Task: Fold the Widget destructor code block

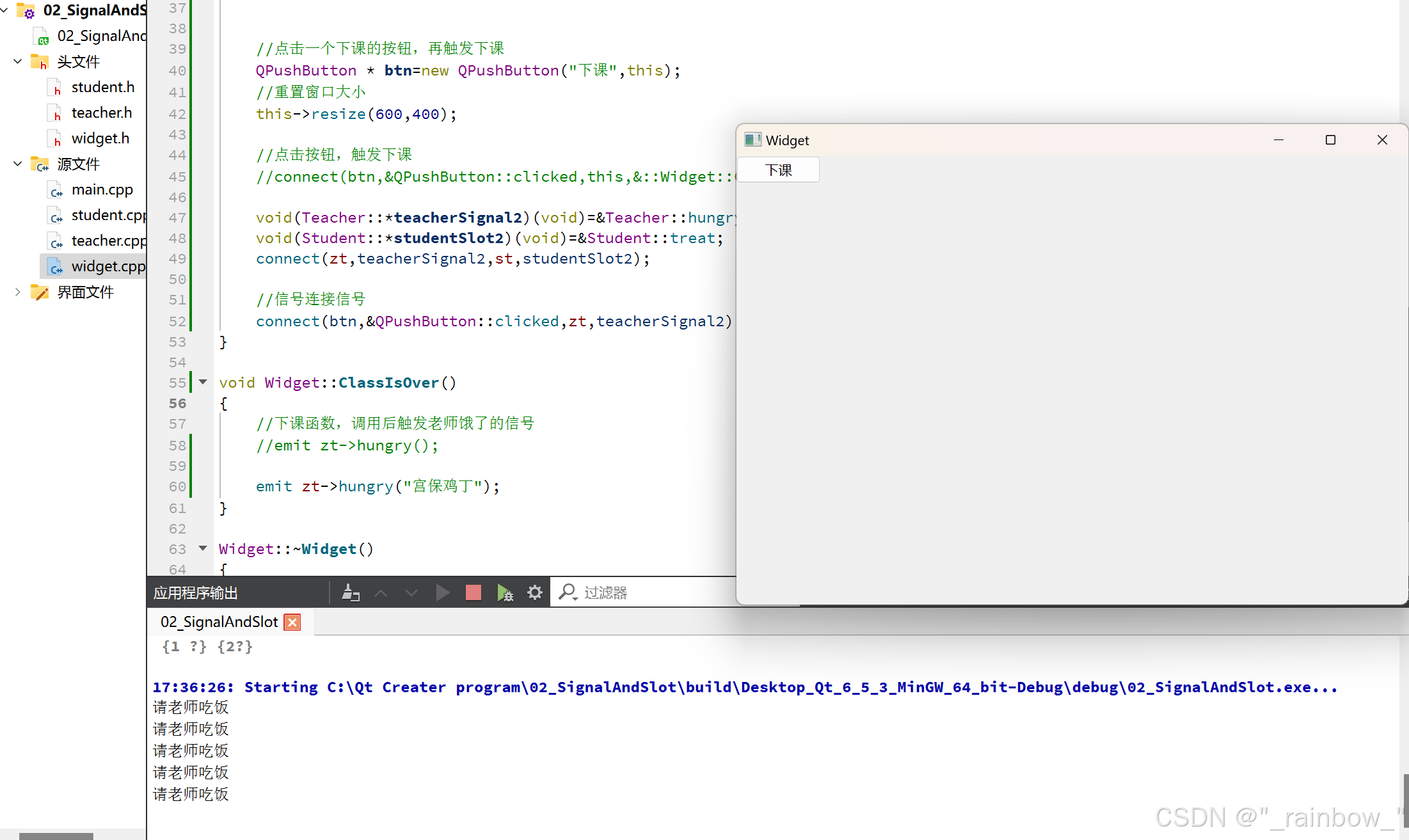Action: 203,548
